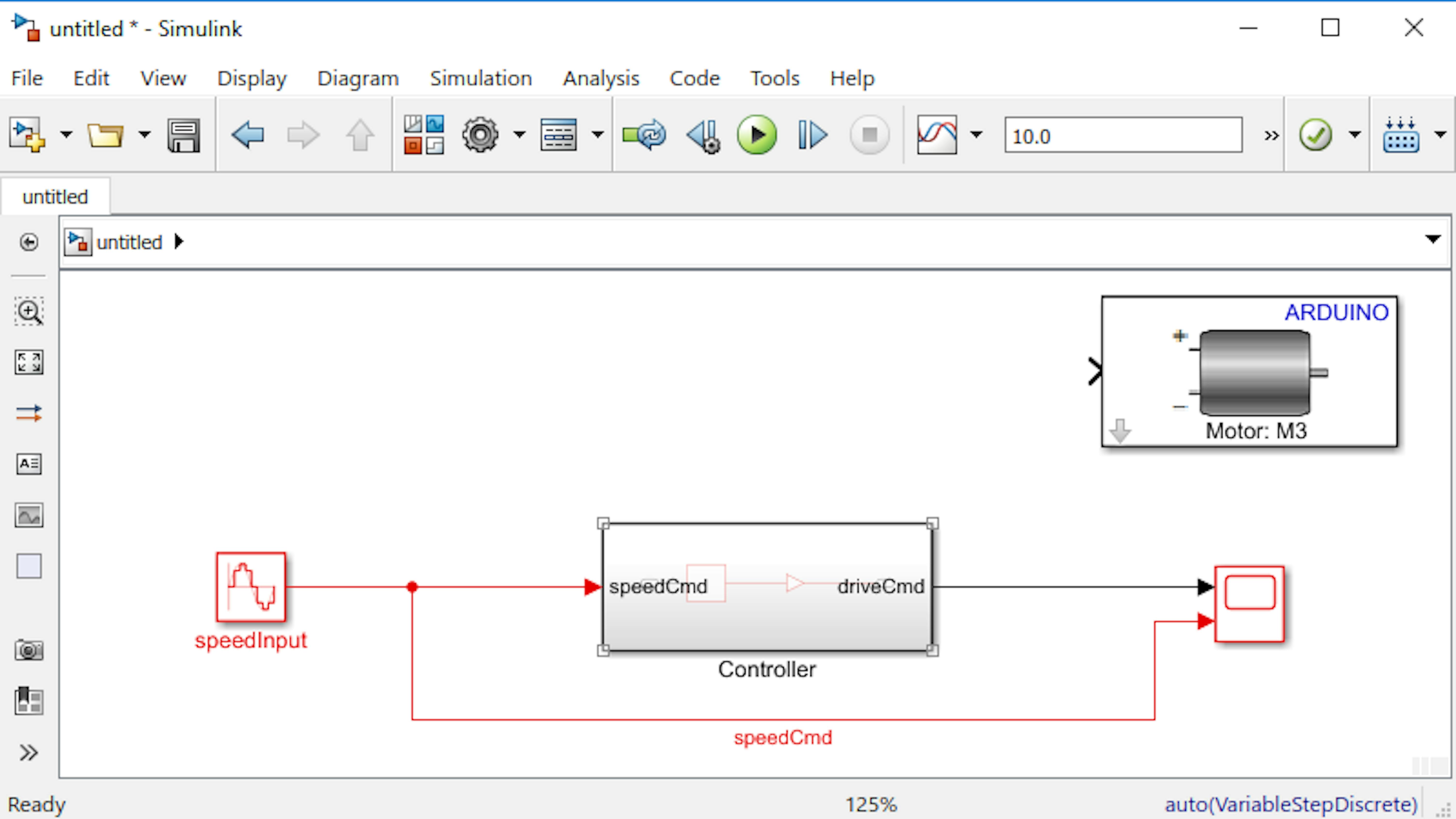Show more toolbar items chevron
This screenshot has width=1456, height=819.
tap(1272, 136)
